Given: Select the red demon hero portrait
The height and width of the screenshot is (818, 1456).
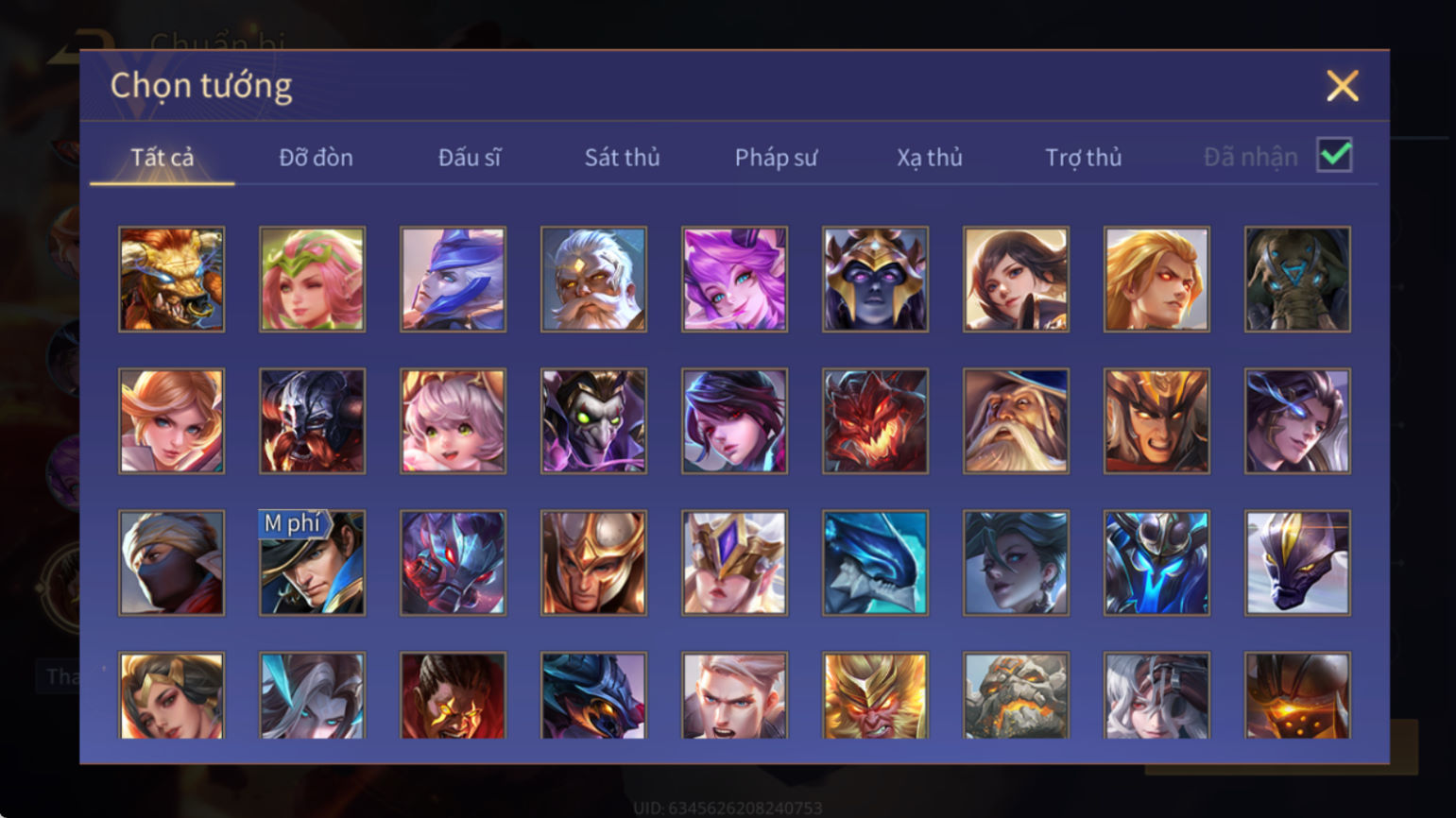Looking at the screenshot, I should (x=875, y=421).
